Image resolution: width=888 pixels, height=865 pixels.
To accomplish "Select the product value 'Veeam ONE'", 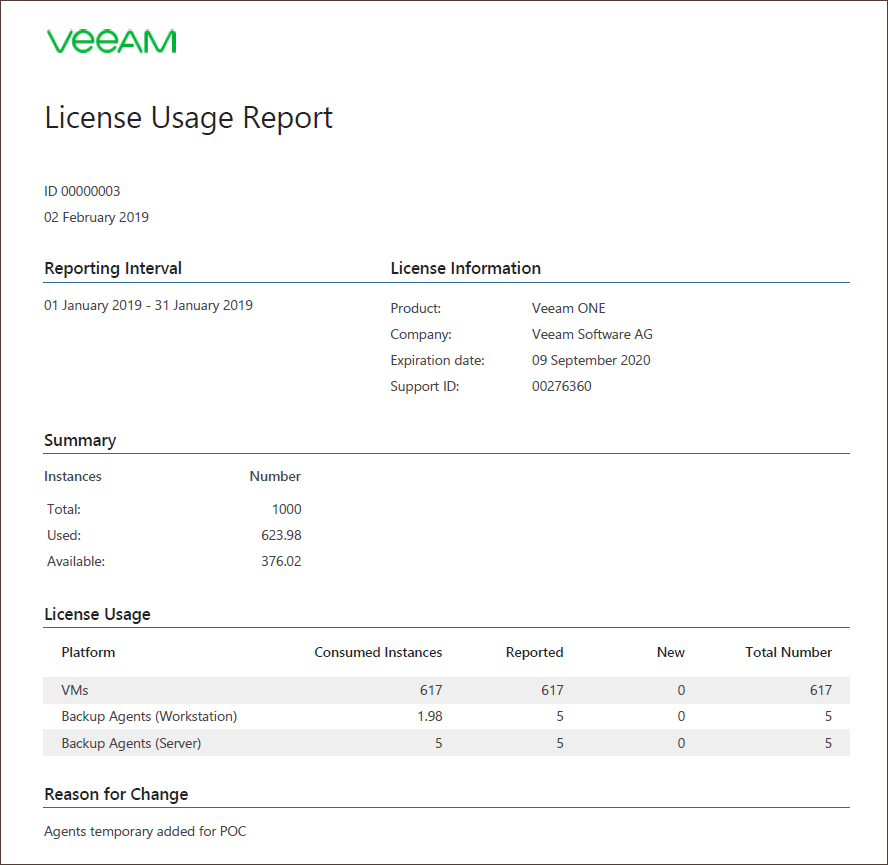I will pos(569,309).
